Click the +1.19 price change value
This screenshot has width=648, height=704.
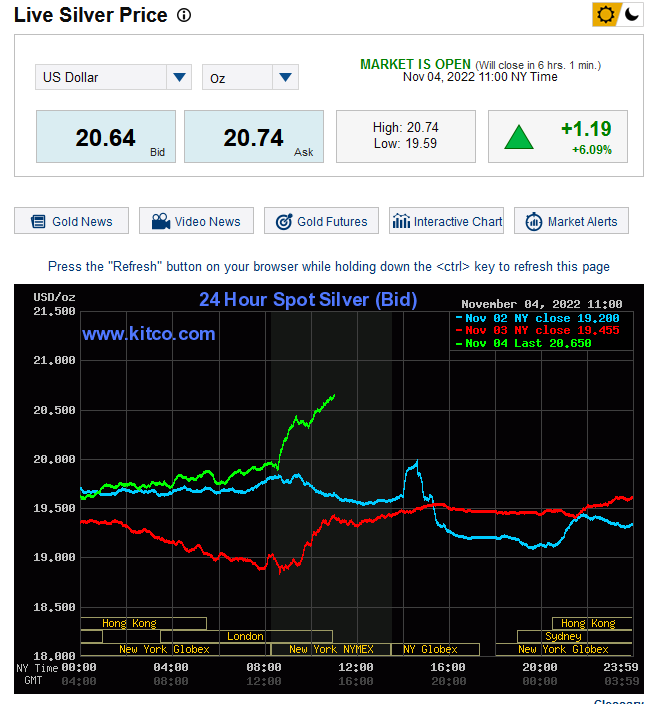coord(586,129)
